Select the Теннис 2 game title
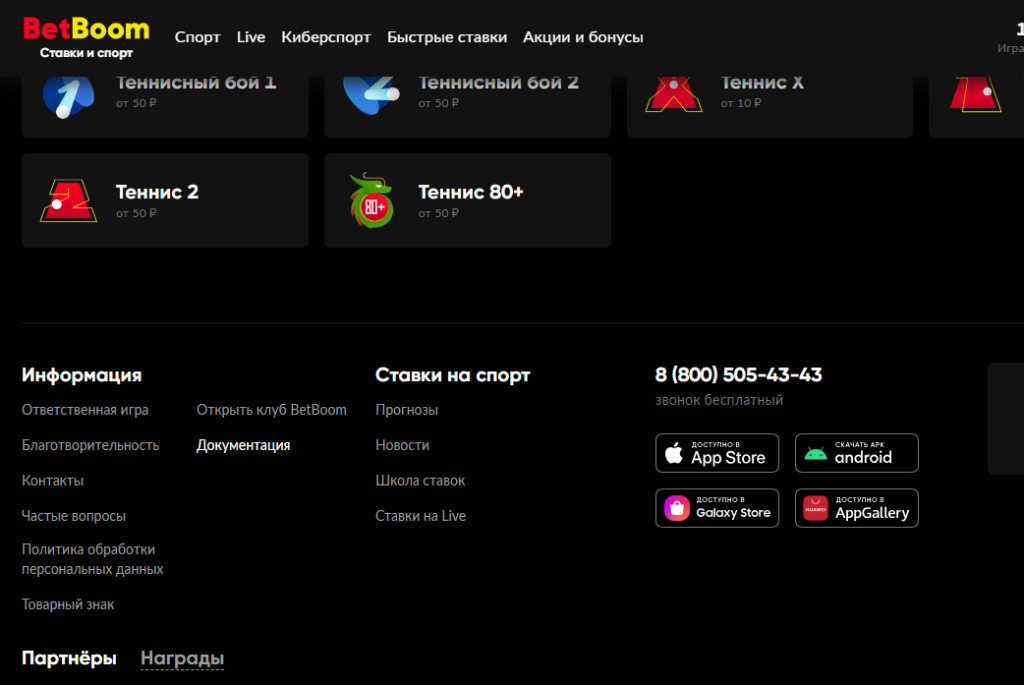The image size is (1024, 685). tap(157, 192)
